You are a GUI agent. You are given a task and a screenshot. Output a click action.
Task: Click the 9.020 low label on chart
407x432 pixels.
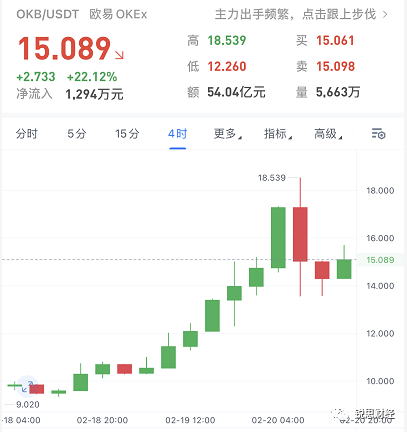click(x=28, y=404)
